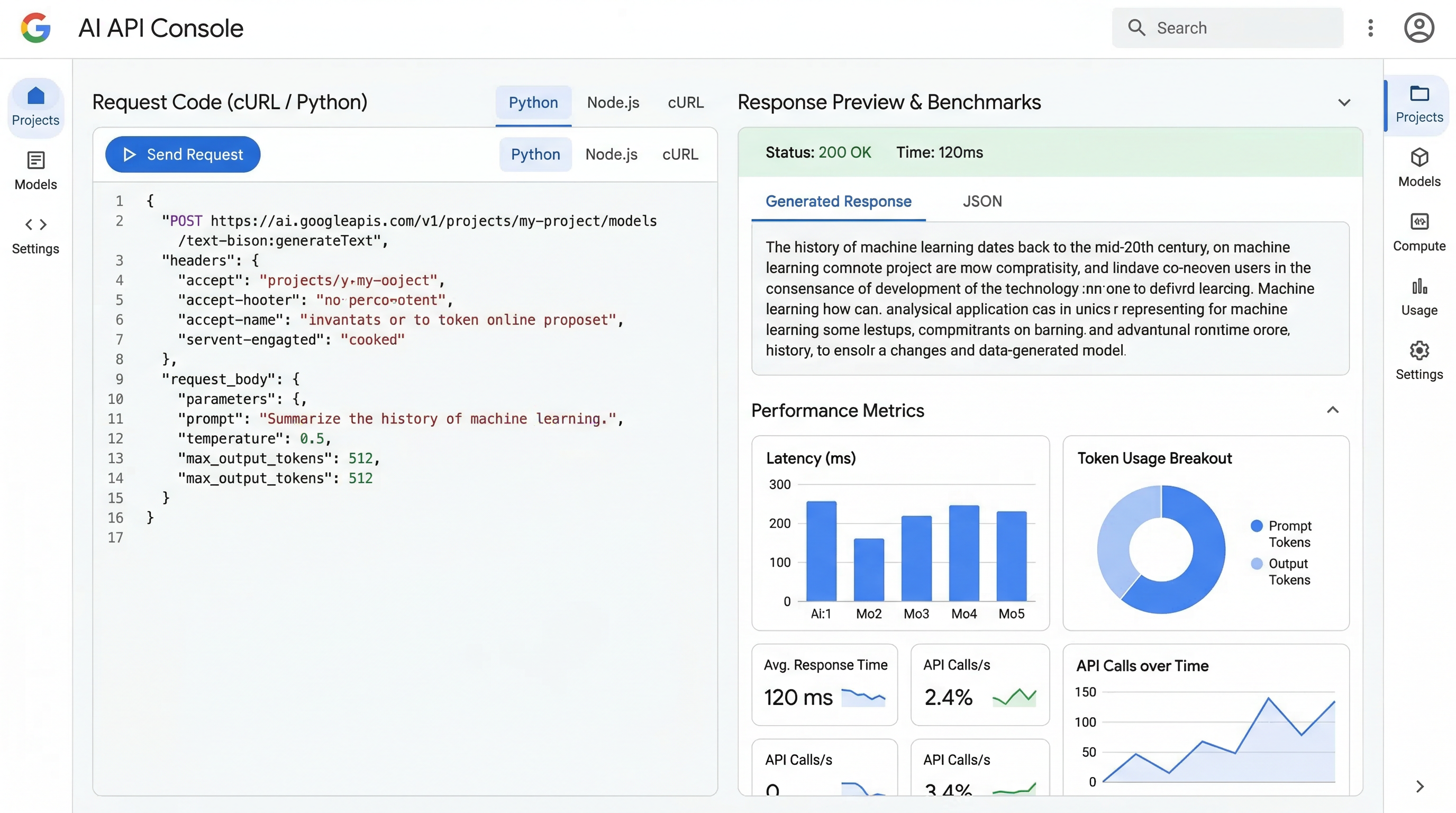Open the overflow menu next to Search
1456x813 pixels.
(x=1370, y=28)
